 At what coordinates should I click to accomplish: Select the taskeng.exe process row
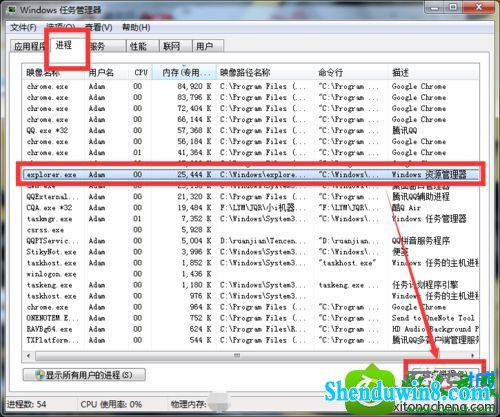click(251, 285)
